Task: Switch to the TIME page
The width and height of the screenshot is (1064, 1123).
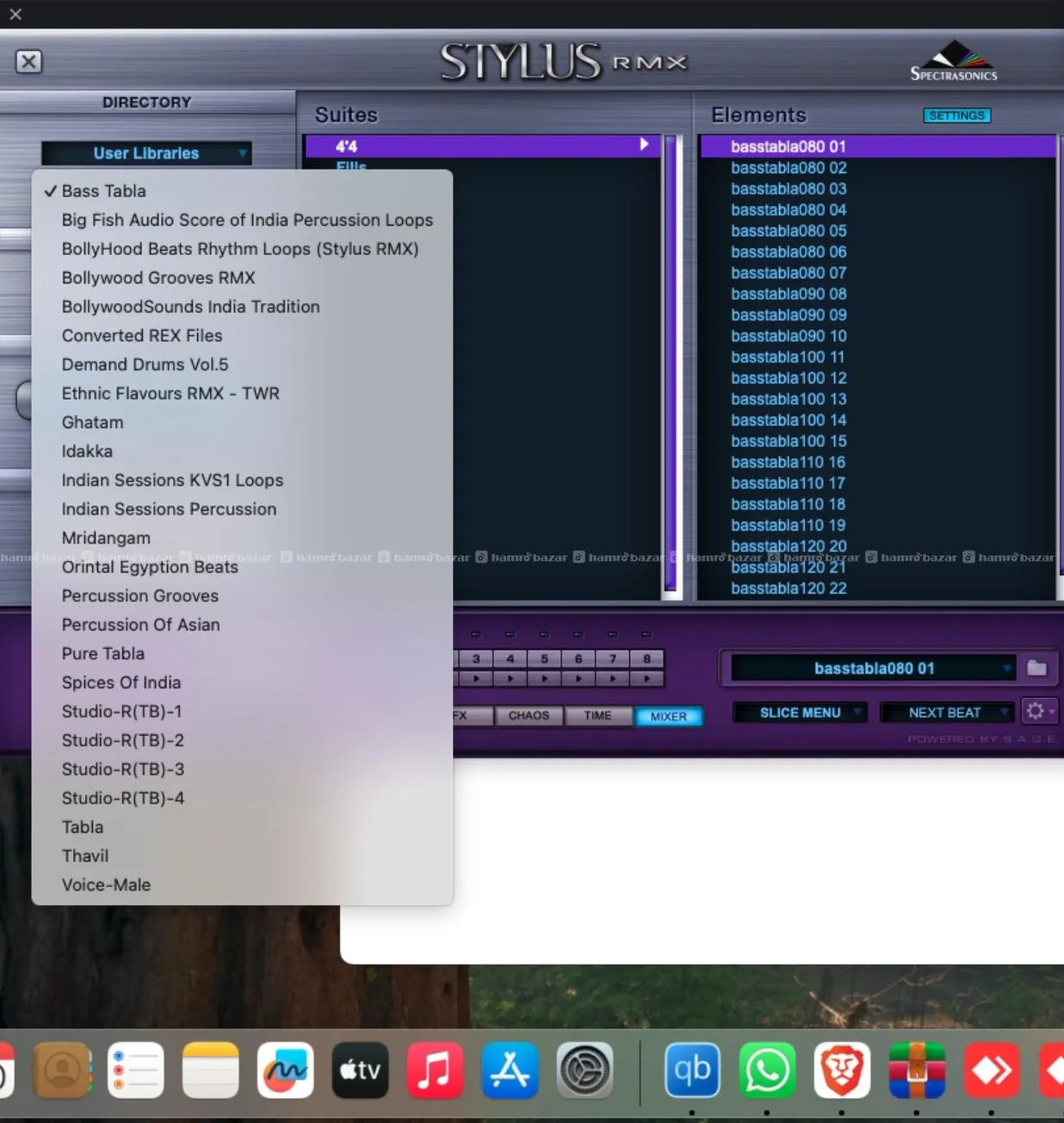Action: pyautogui.click(x=597, y=716)
